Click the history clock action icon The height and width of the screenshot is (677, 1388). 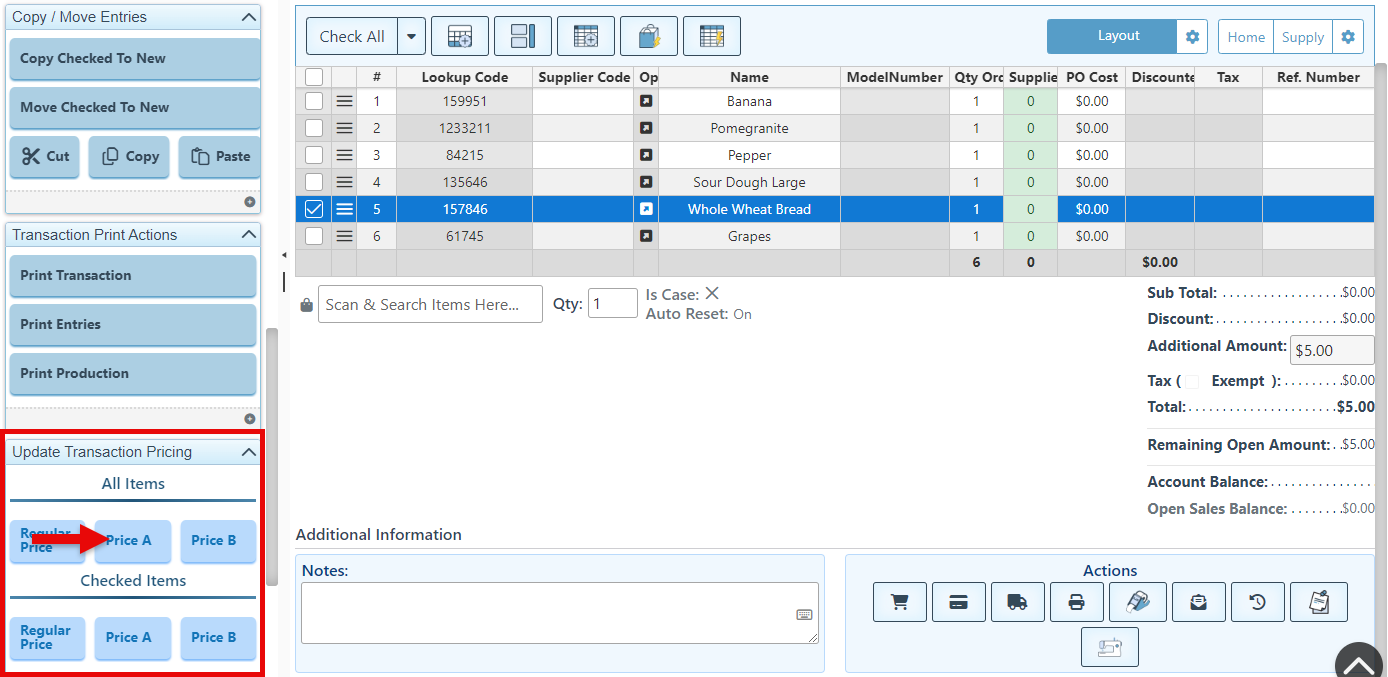pos(1257,602)
